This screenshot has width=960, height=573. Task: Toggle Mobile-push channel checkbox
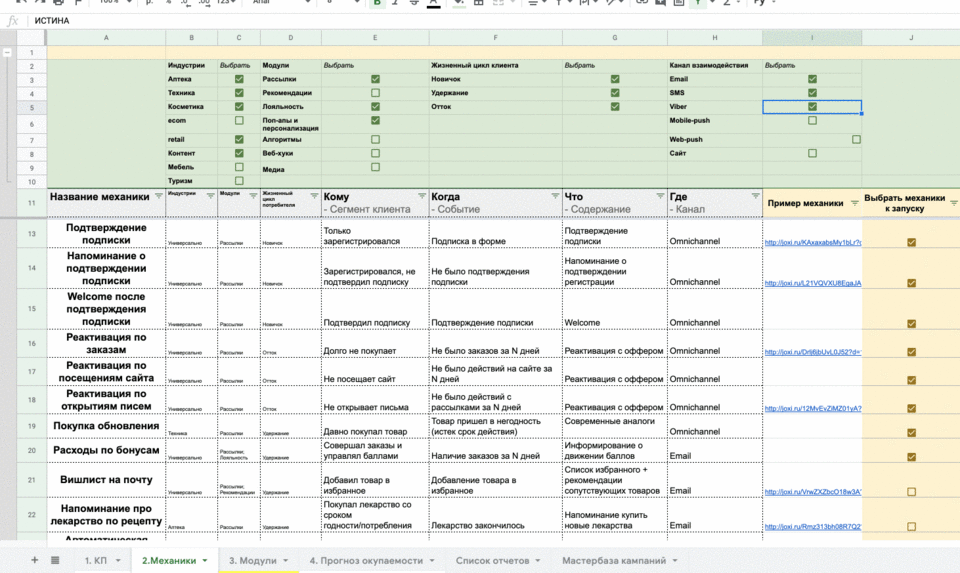(x=812, y=121)
